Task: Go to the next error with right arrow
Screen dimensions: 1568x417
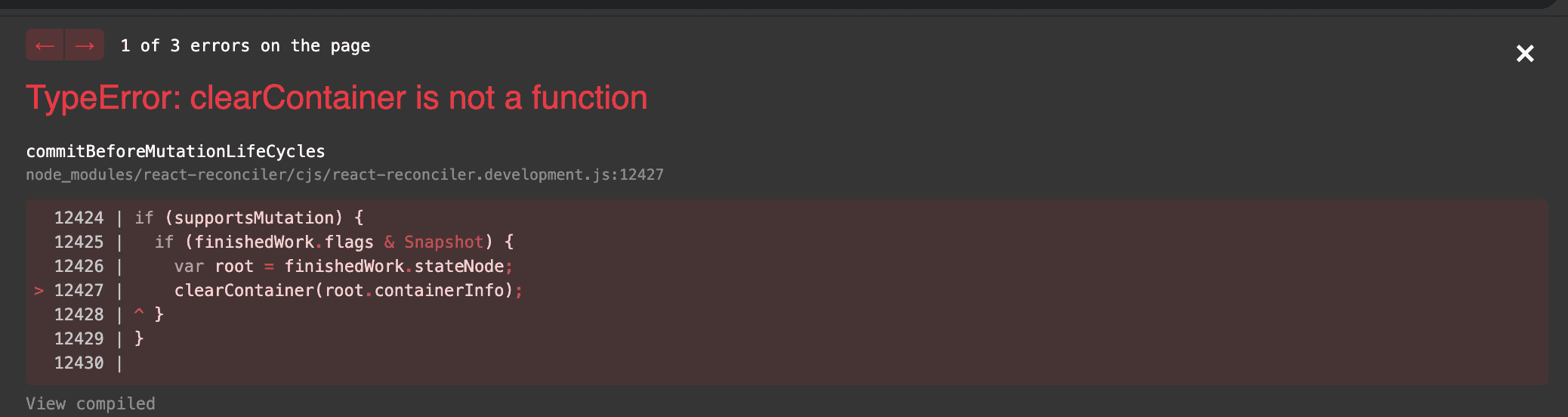Action: pyautogui.click(x=85, y=45)
